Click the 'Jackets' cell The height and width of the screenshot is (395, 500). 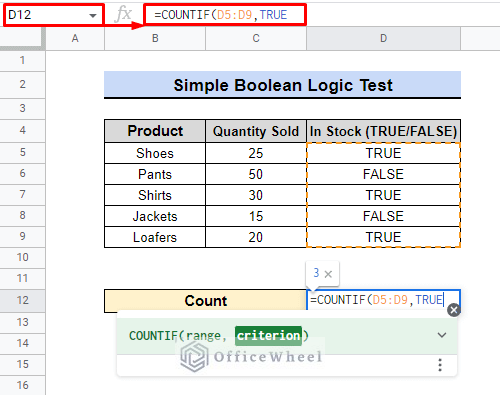pos(155,216)
